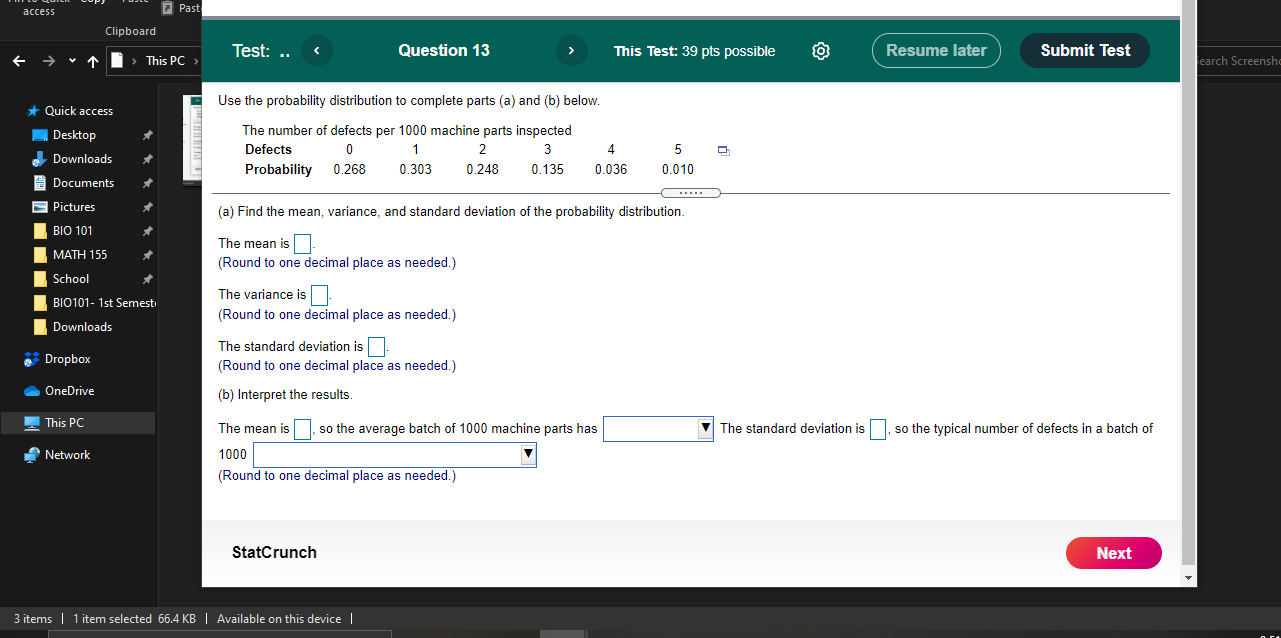Unpin MATH 155 from Quick access
This screenshot has width=1281, height=638.
point(147,254)
